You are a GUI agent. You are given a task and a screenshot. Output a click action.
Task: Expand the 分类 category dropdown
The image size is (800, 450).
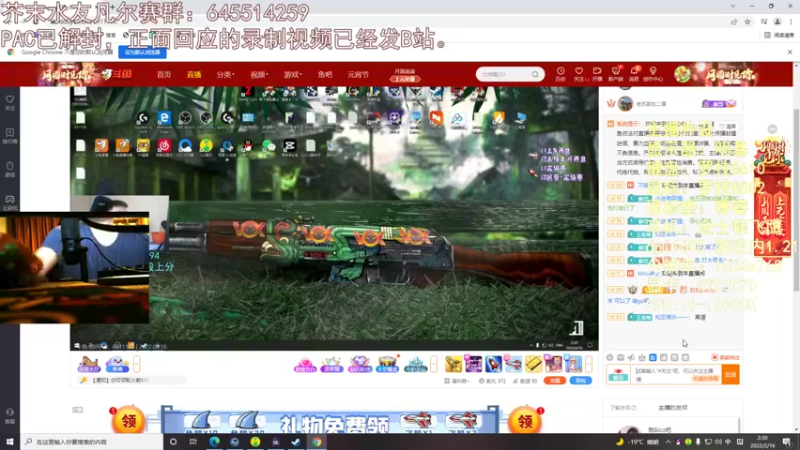(x=225, y=74)
